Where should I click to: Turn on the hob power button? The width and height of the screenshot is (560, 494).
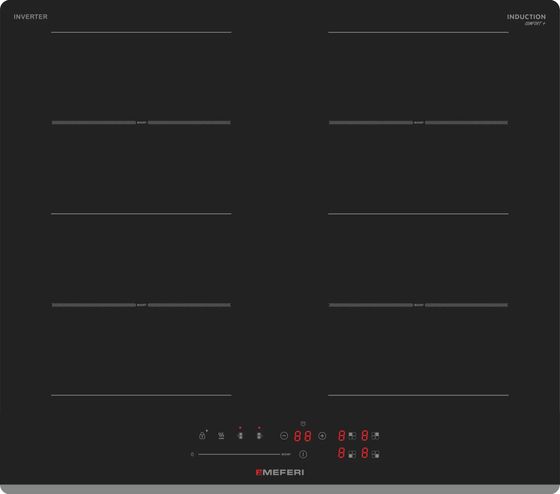303,454
